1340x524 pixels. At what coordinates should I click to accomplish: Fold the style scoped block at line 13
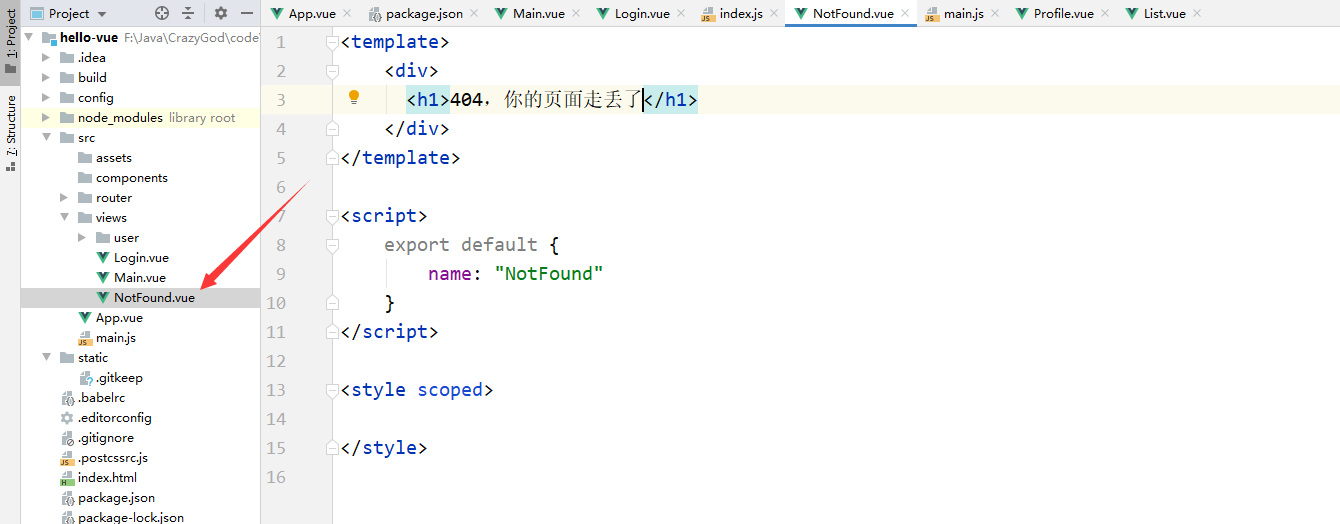pos(332,390)
